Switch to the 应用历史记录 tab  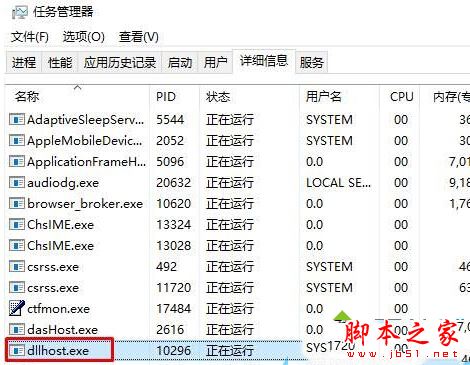[120, 62]
